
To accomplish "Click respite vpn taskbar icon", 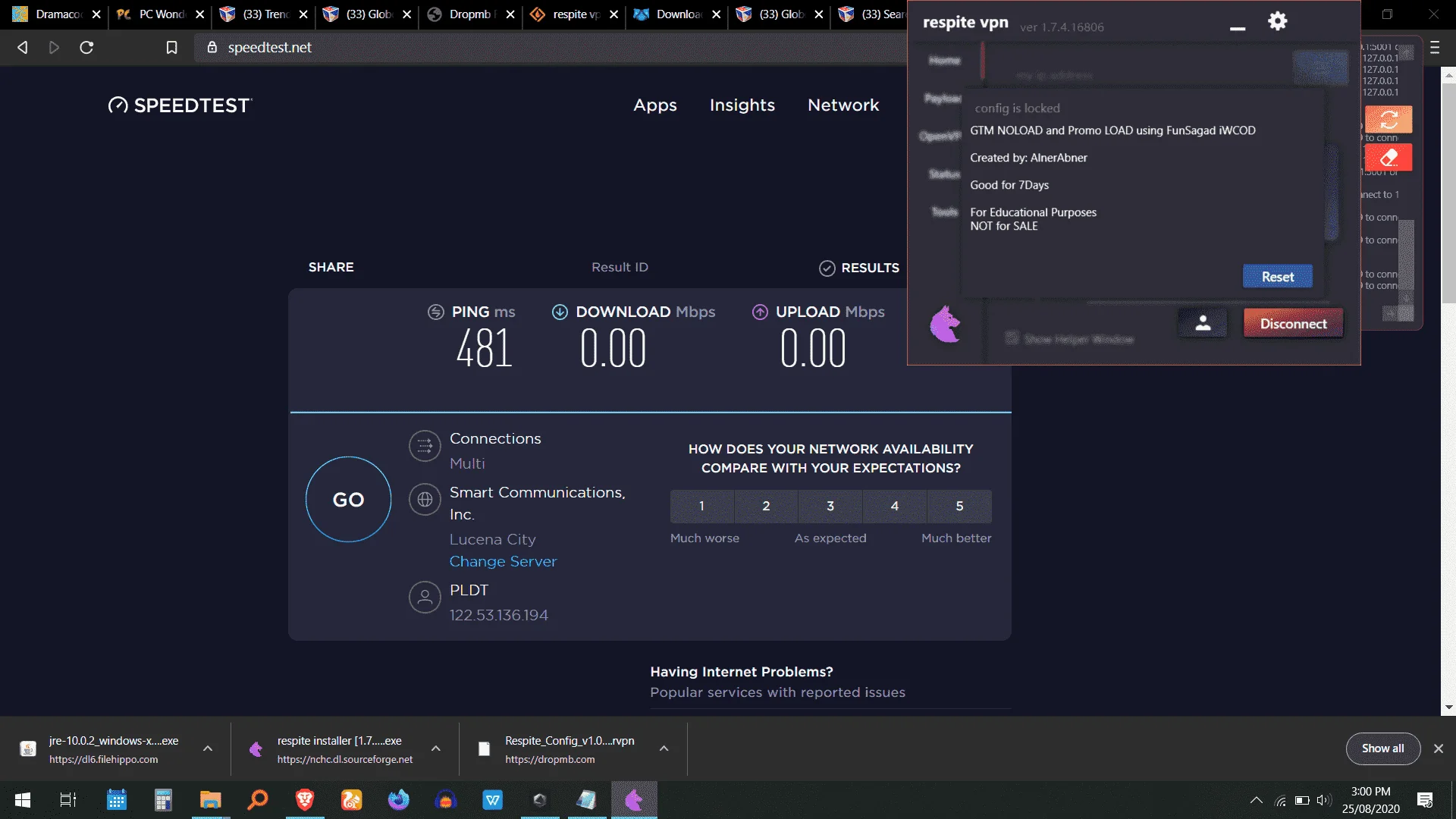I will pos(634,799).
